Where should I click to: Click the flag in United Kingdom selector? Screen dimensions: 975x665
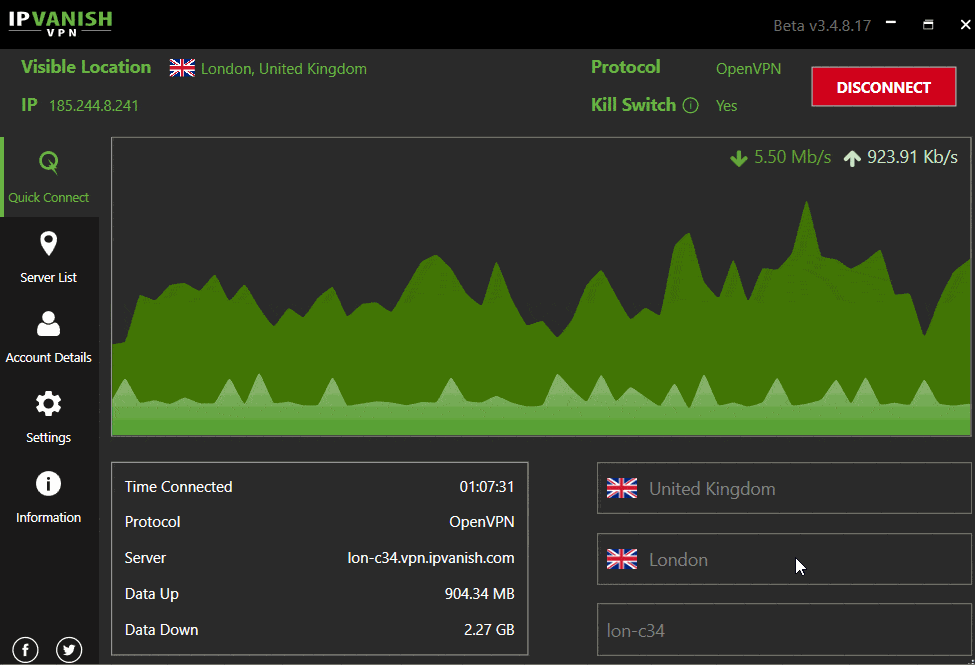622,488
